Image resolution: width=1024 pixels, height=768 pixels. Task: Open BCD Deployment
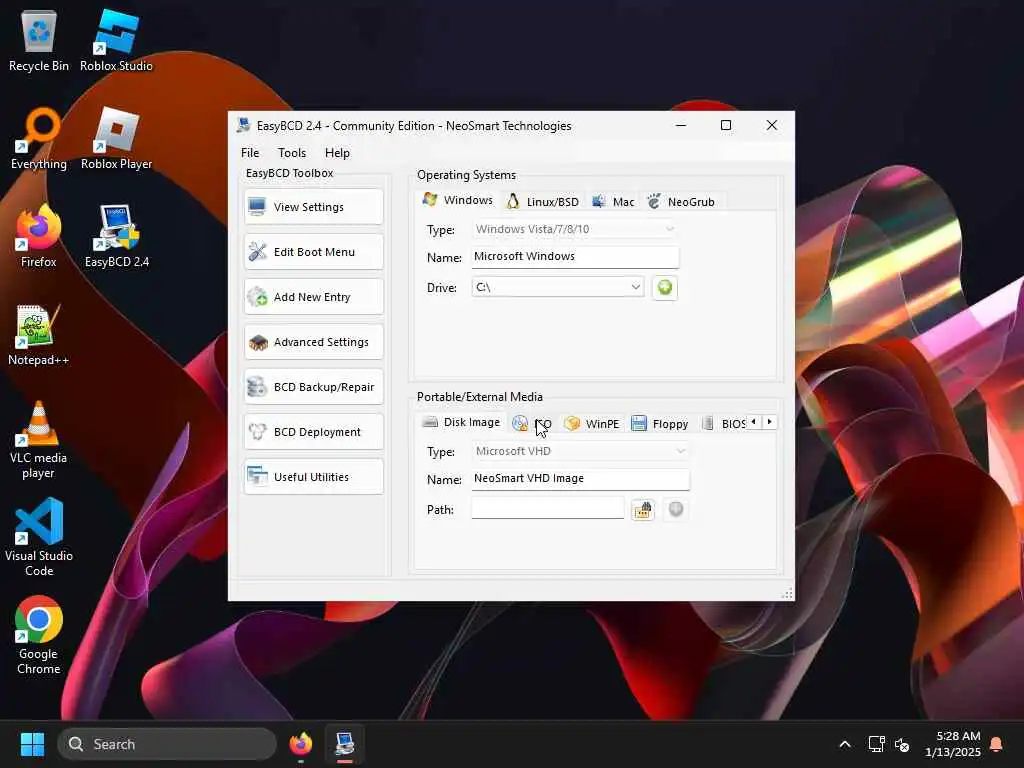pos(313,432)
